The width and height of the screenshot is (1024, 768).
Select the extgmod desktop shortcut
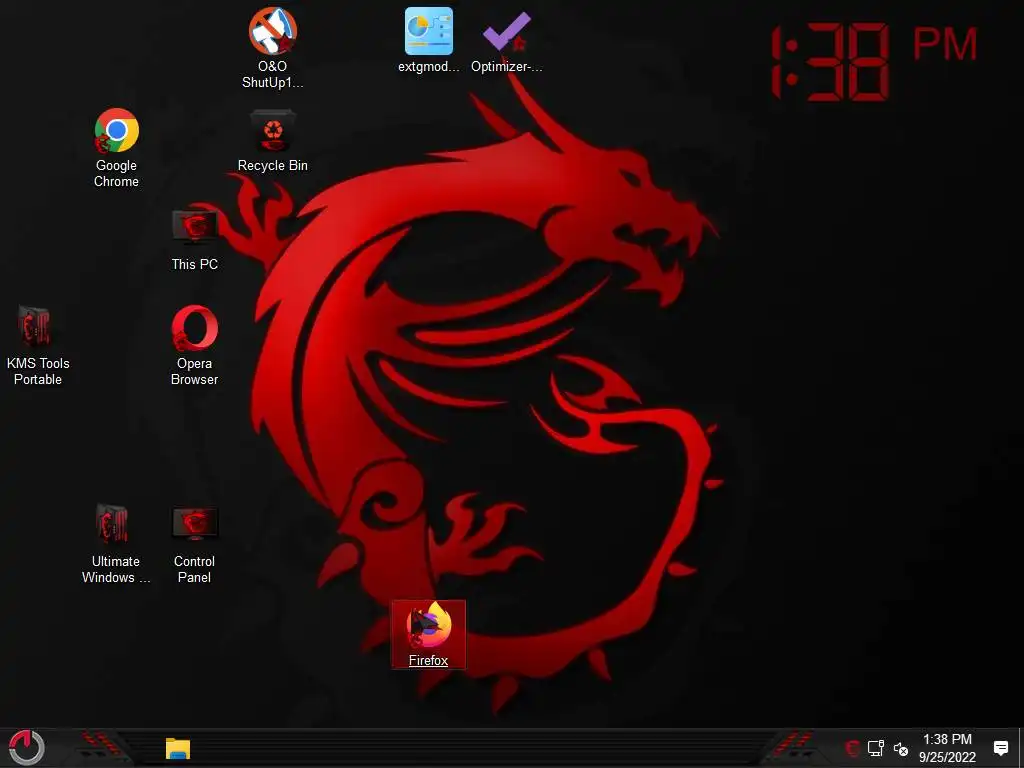[428, 40]
